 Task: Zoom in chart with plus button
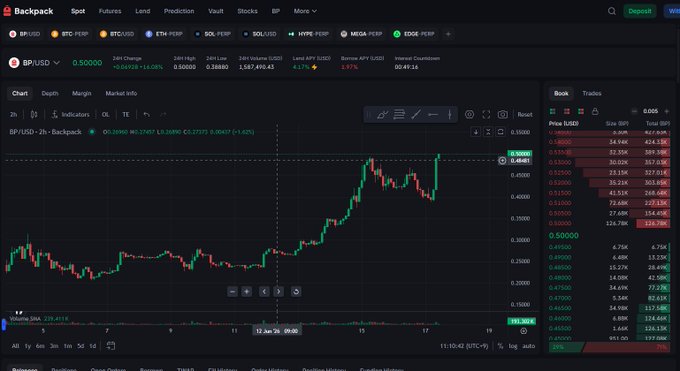pos(246,292)
